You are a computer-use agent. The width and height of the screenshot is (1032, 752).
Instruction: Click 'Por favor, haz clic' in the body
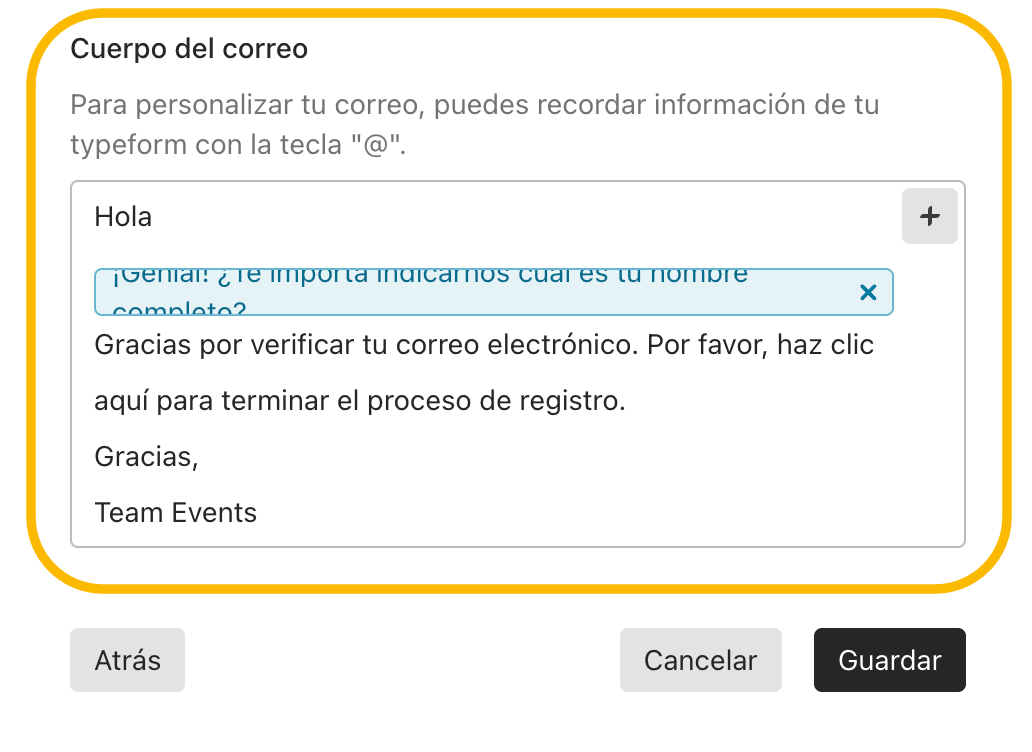[760, 345]
